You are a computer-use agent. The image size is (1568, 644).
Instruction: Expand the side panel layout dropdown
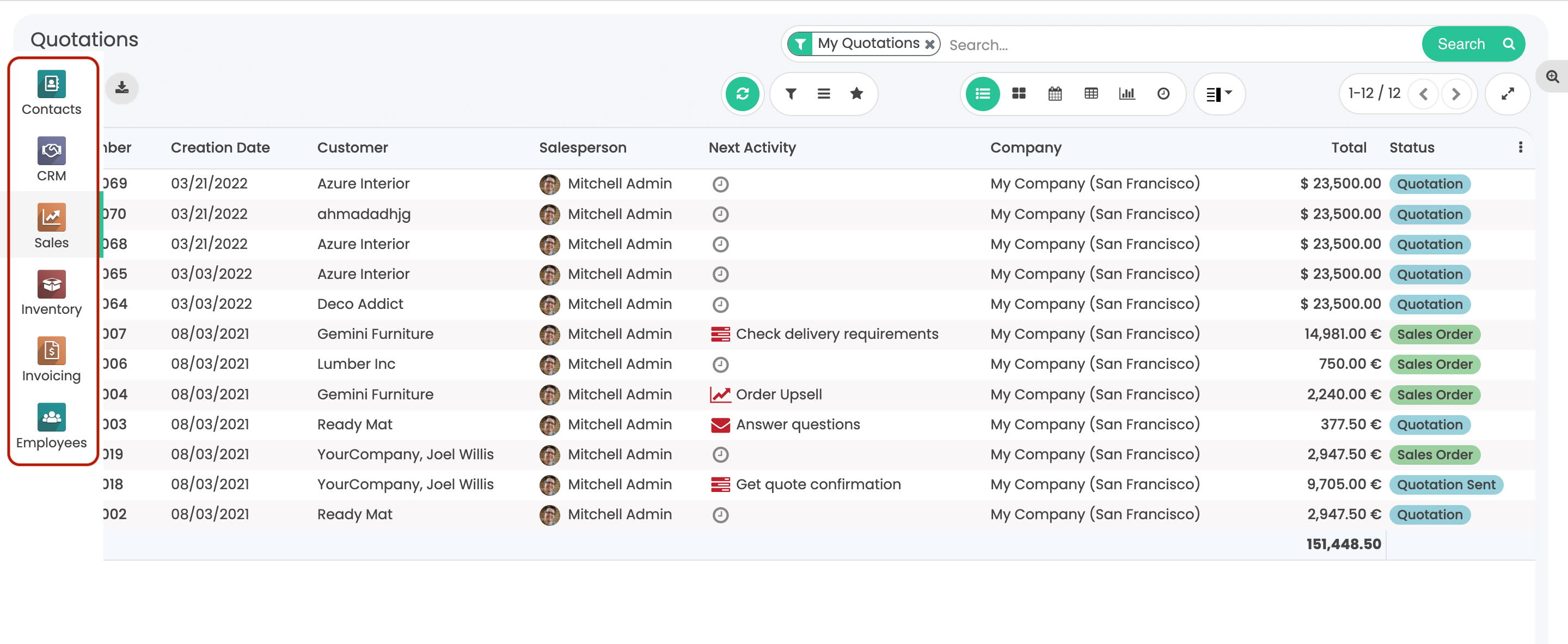pos(1219,94)
